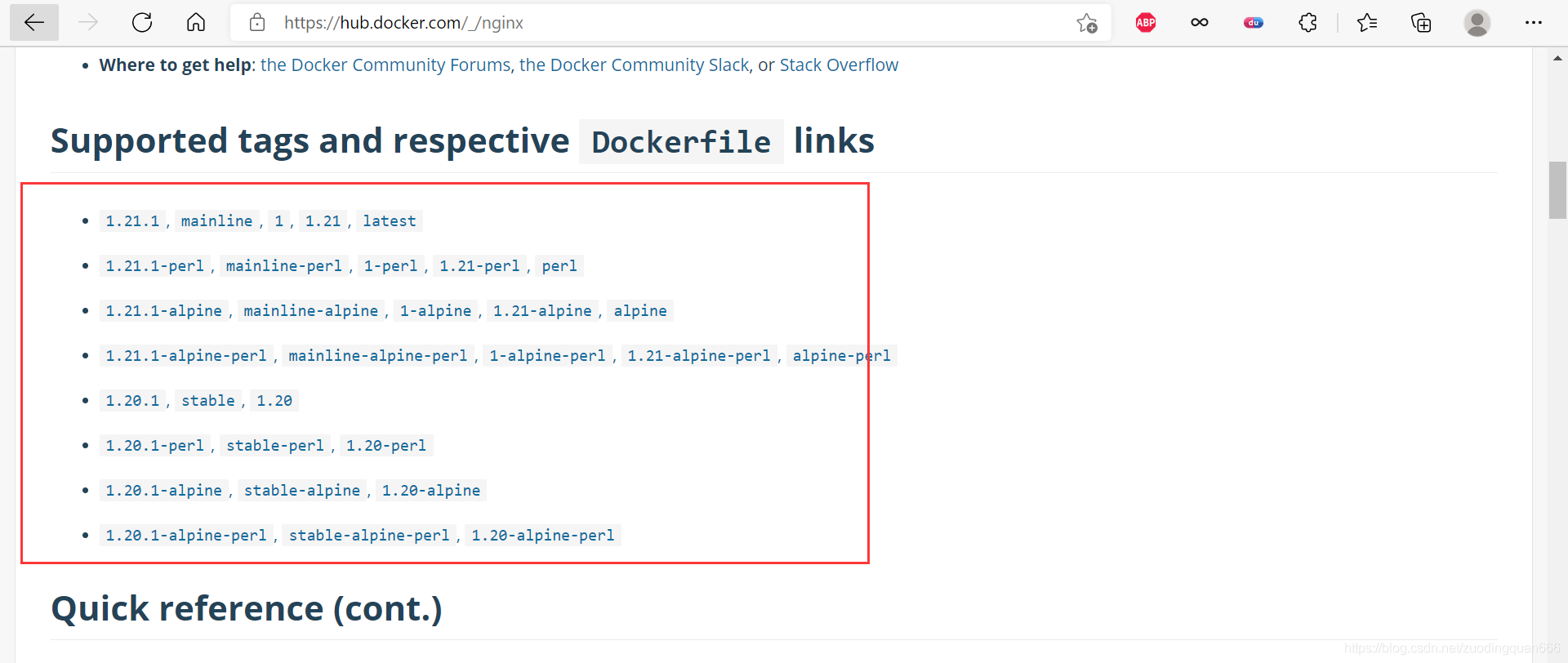Image resolution: width=1568 pixels, height=663 pixels.
Task: Open the Collections panel
Action: pos(1421,23)
